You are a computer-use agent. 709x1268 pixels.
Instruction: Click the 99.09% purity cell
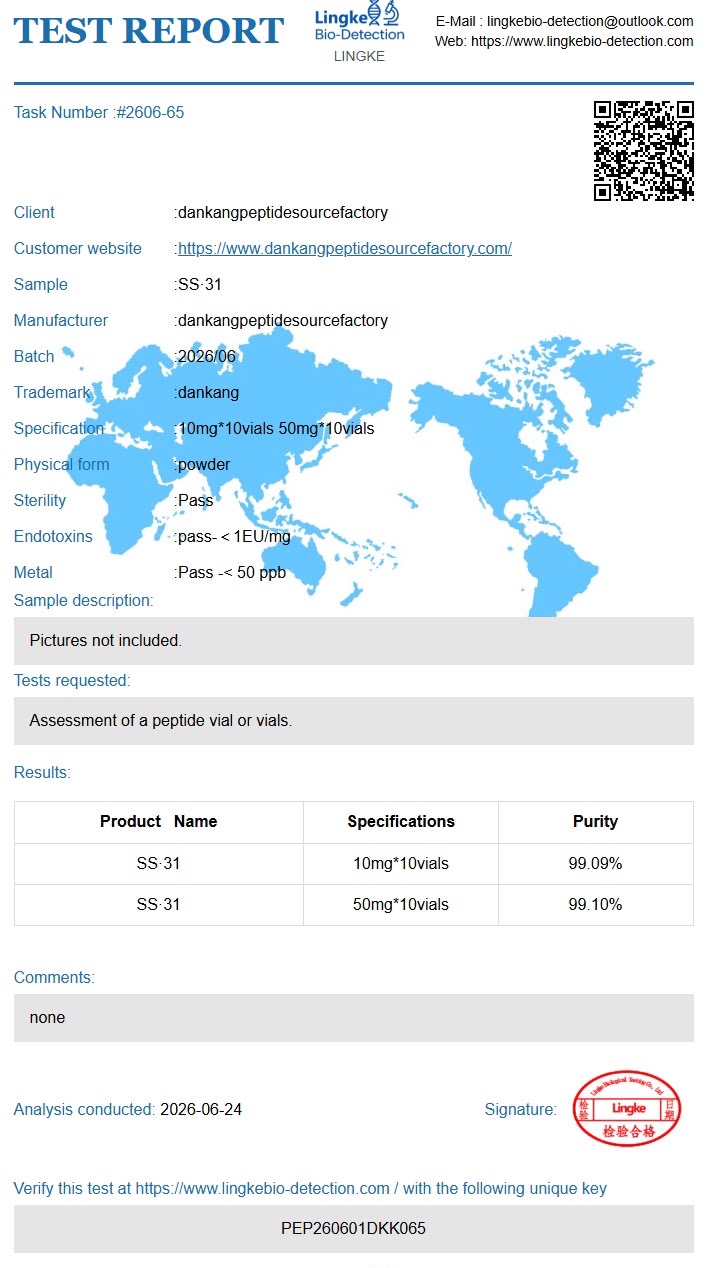pos(595,863)
